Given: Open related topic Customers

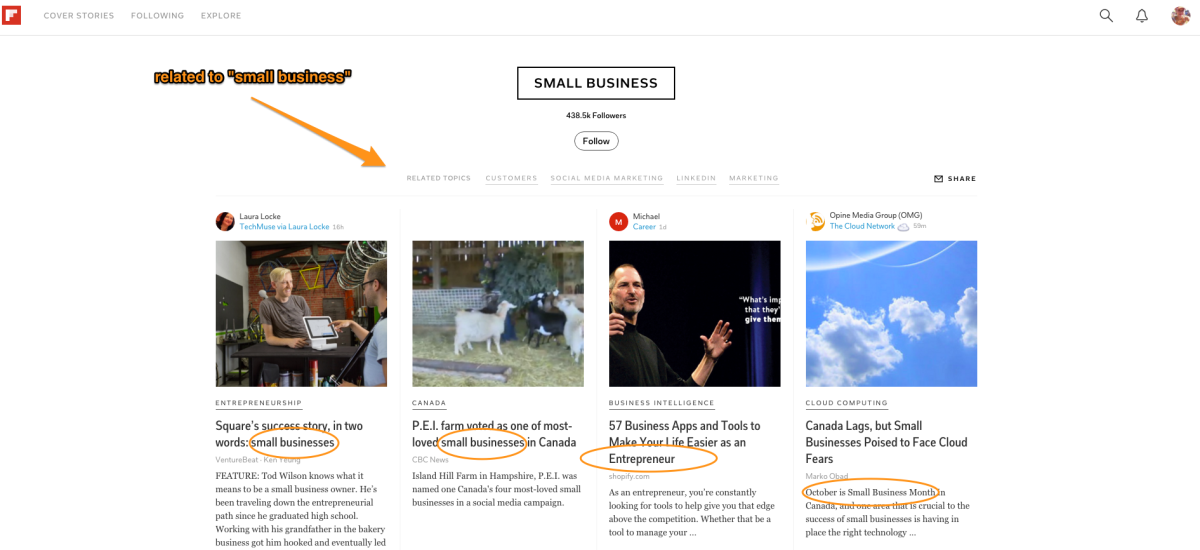Looking at the screenshot, I should tap(511, 178).
